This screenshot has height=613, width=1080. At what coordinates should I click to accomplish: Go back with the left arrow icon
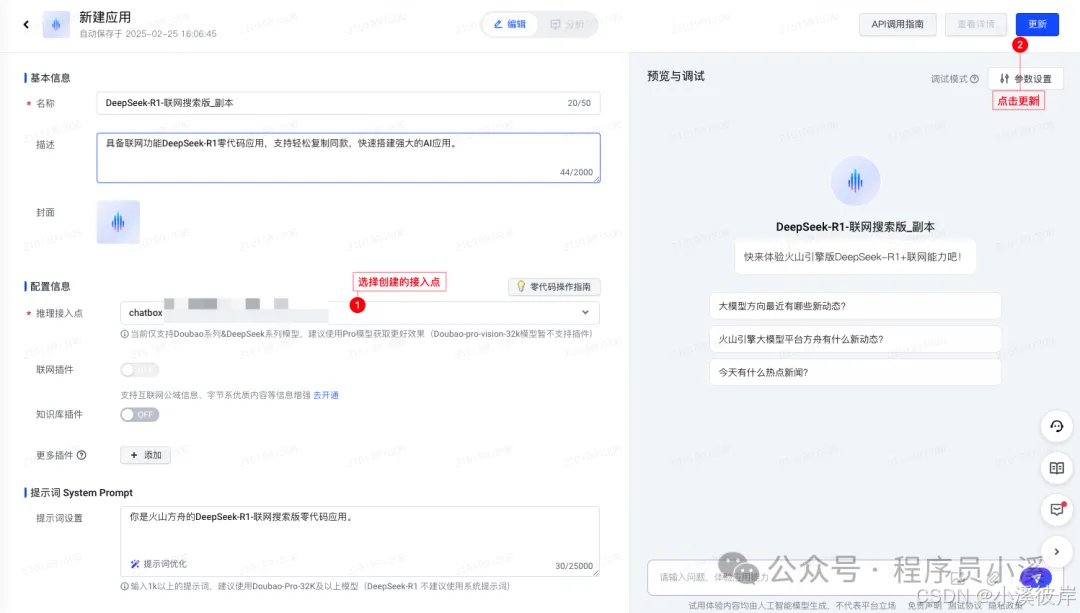[x=26, y=25]
